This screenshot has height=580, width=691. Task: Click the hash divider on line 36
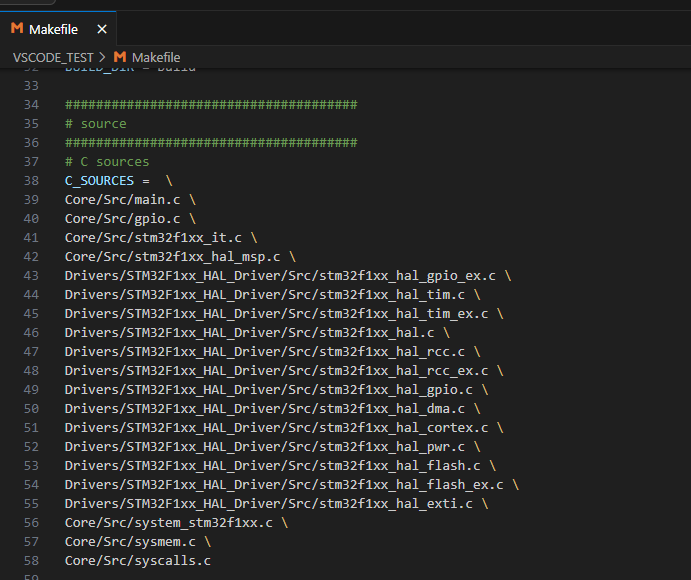point(211,143)
